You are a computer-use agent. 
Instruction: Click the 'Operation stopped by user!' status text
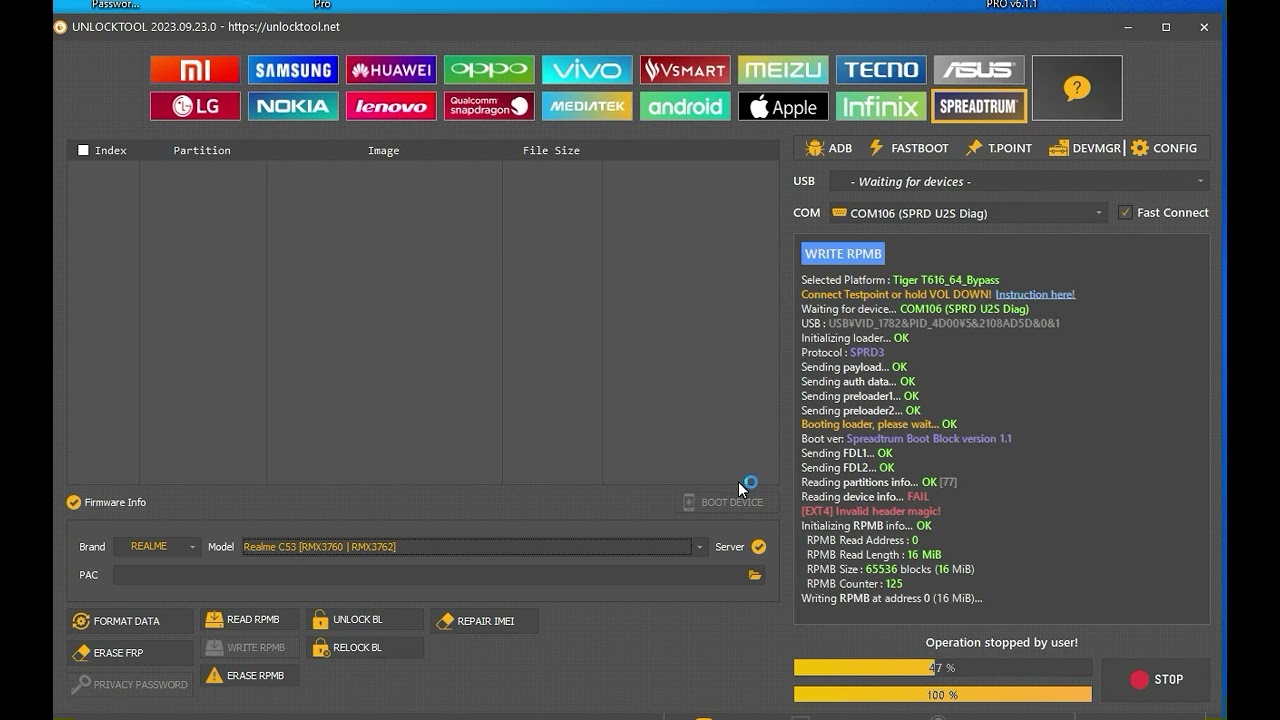(x=1002, y=643)
